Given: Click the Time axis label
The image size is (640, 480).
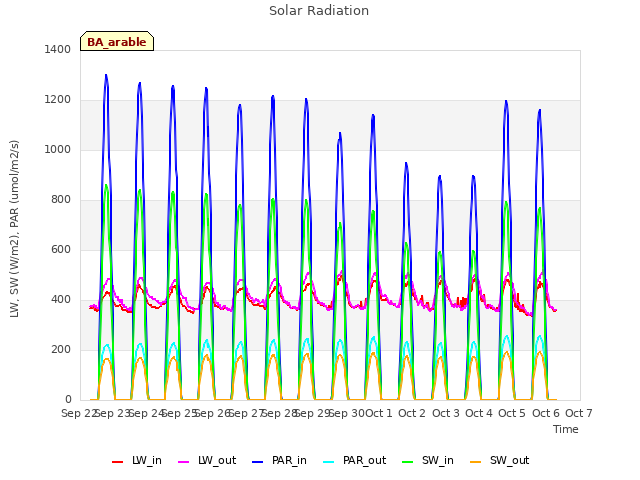Looking at the screenshot, I should pos(566,429).
